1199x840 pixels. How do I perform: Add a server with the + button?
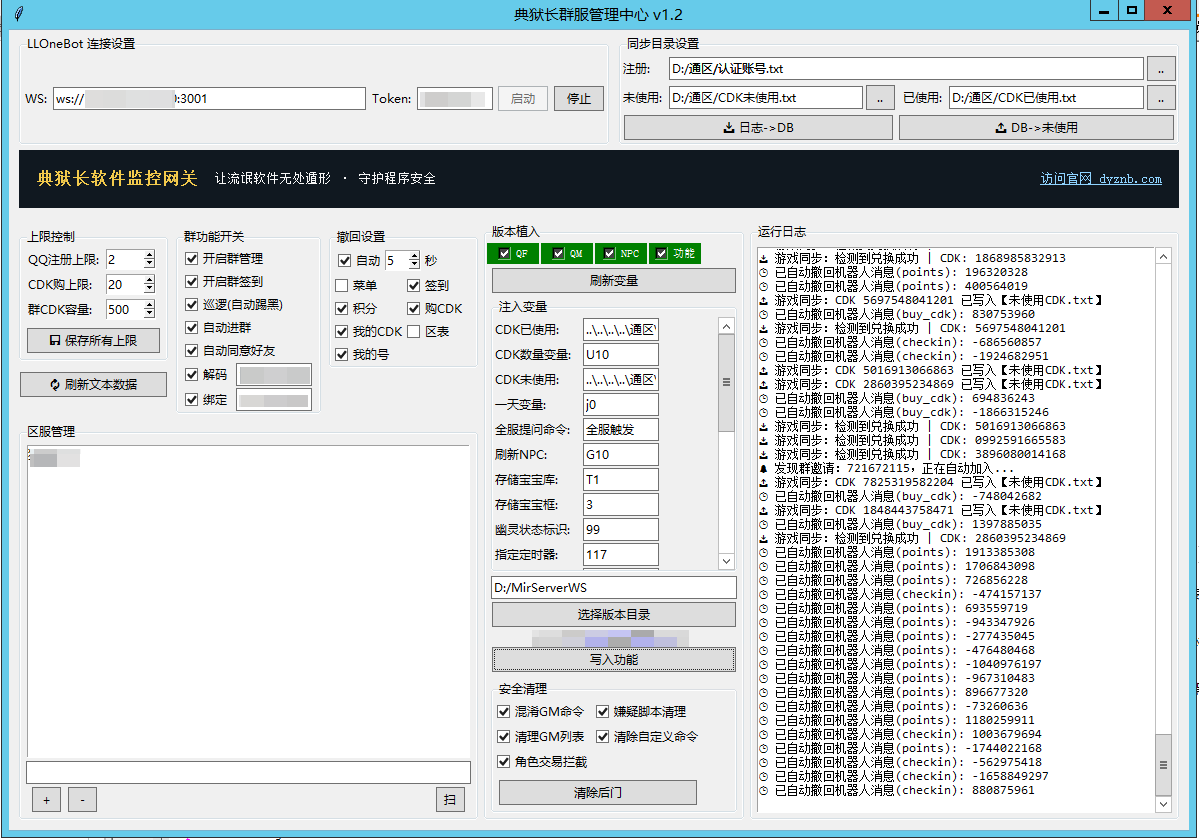tap(47, 799)
